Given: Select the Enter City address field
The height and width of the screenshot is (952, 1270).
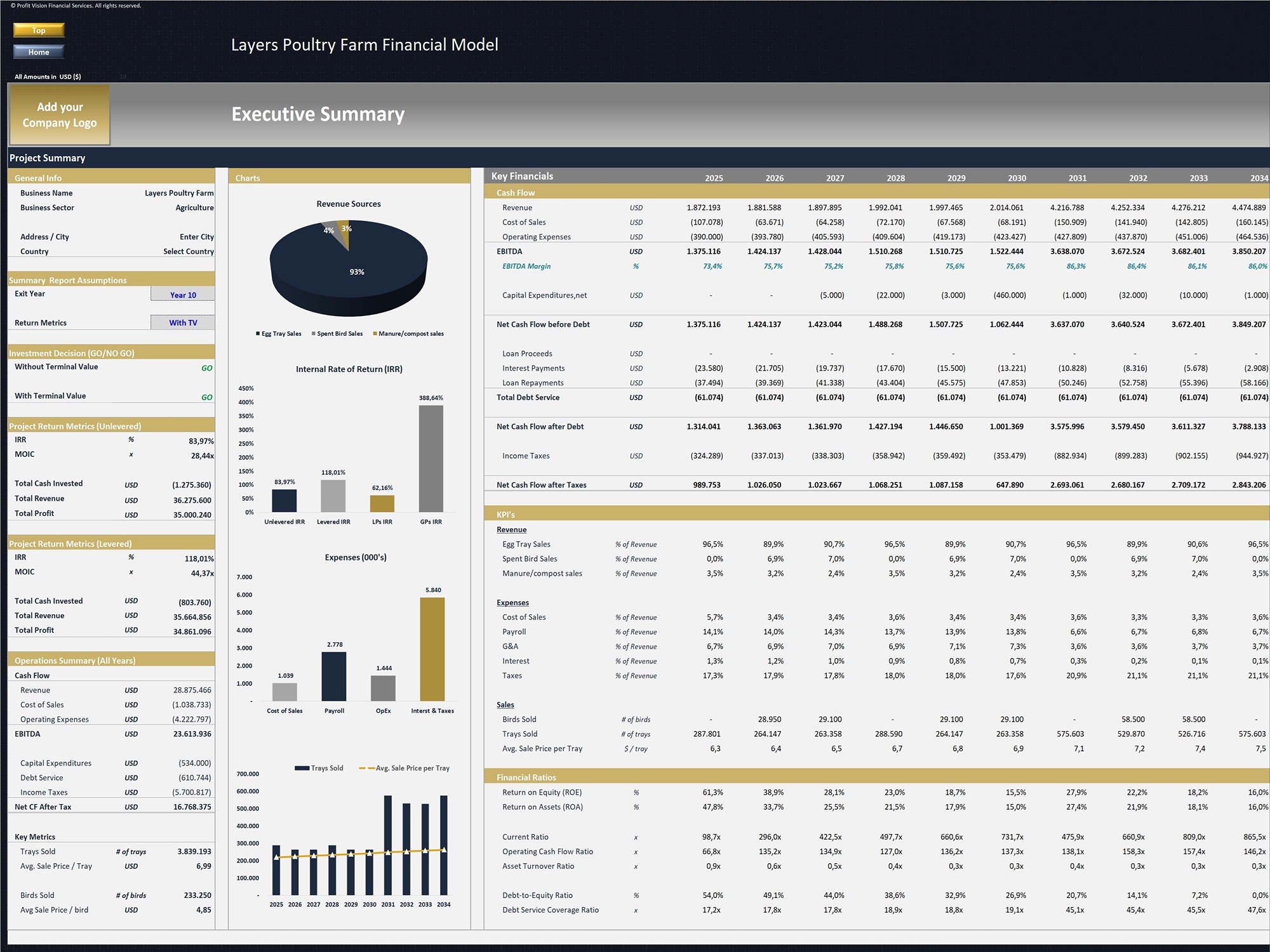Looking at the screenshot, I should (197, 237).
